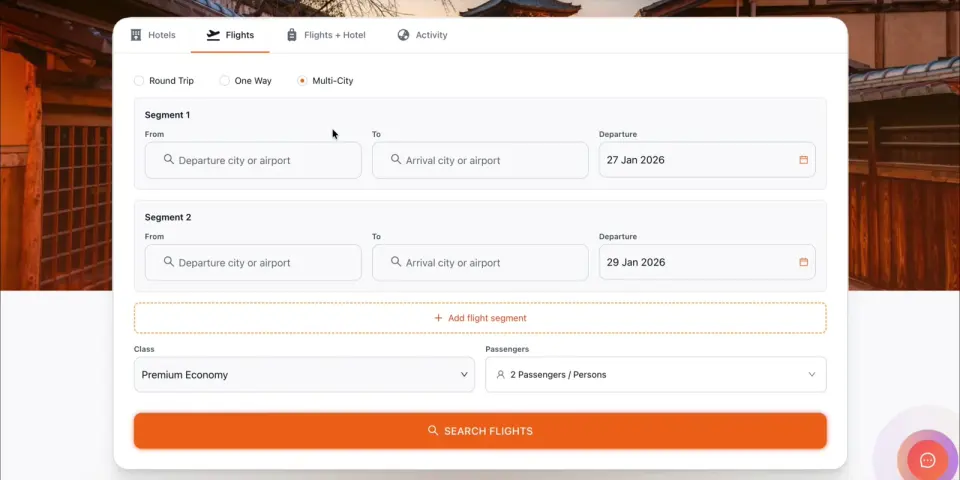
Task: Select the Multi-City radio button
Action: 302,81
